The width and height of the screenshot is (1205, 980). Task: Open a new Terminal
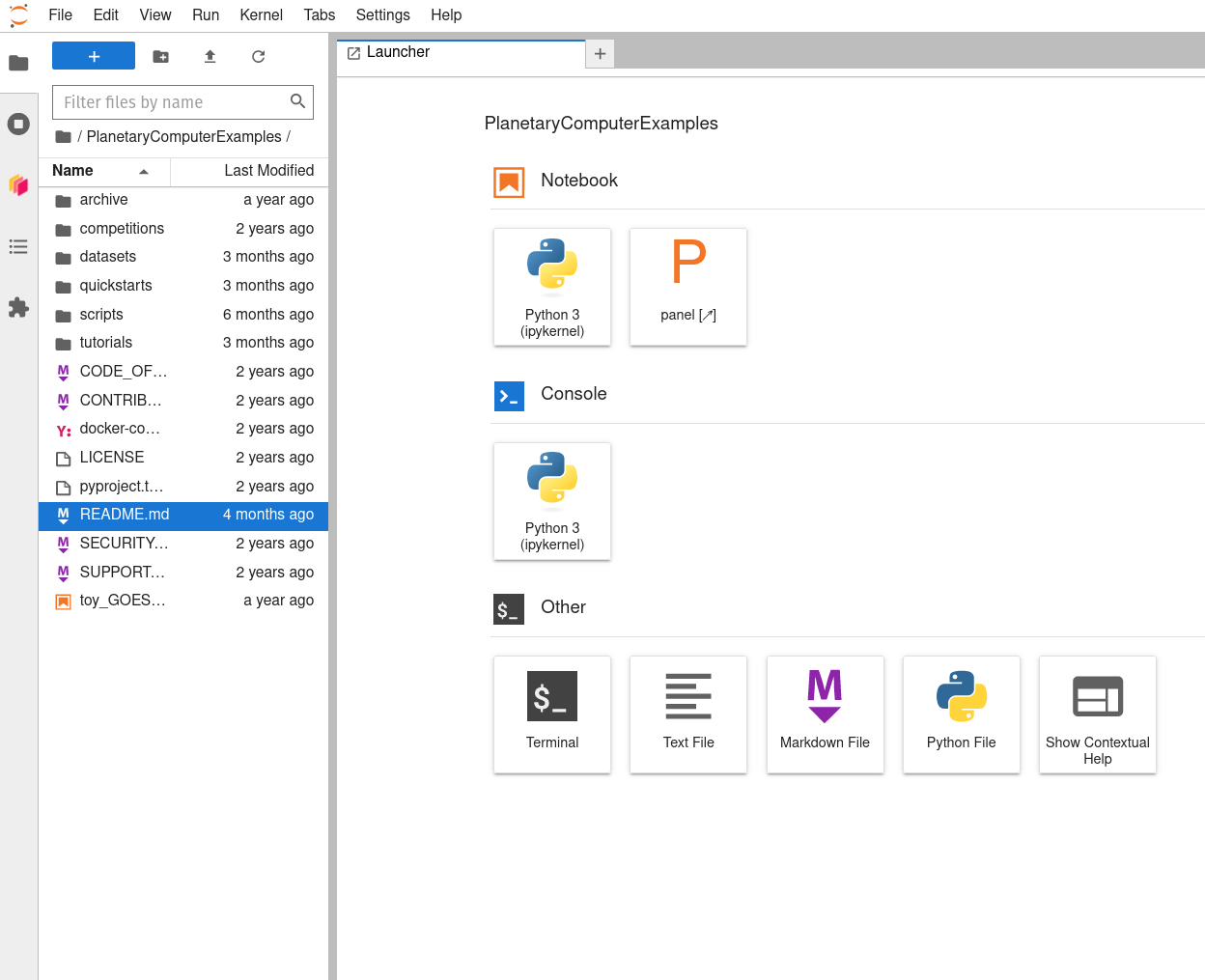pos(552,714)
